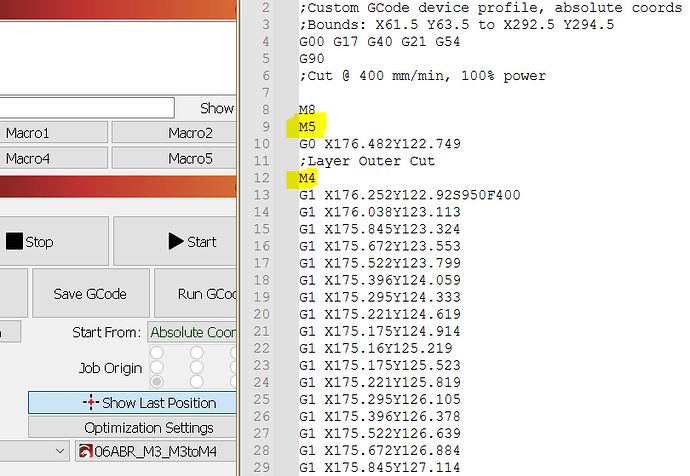
Task: Click the ';Cut @ 400 mm/min' comment
Action: coord(422,76)
